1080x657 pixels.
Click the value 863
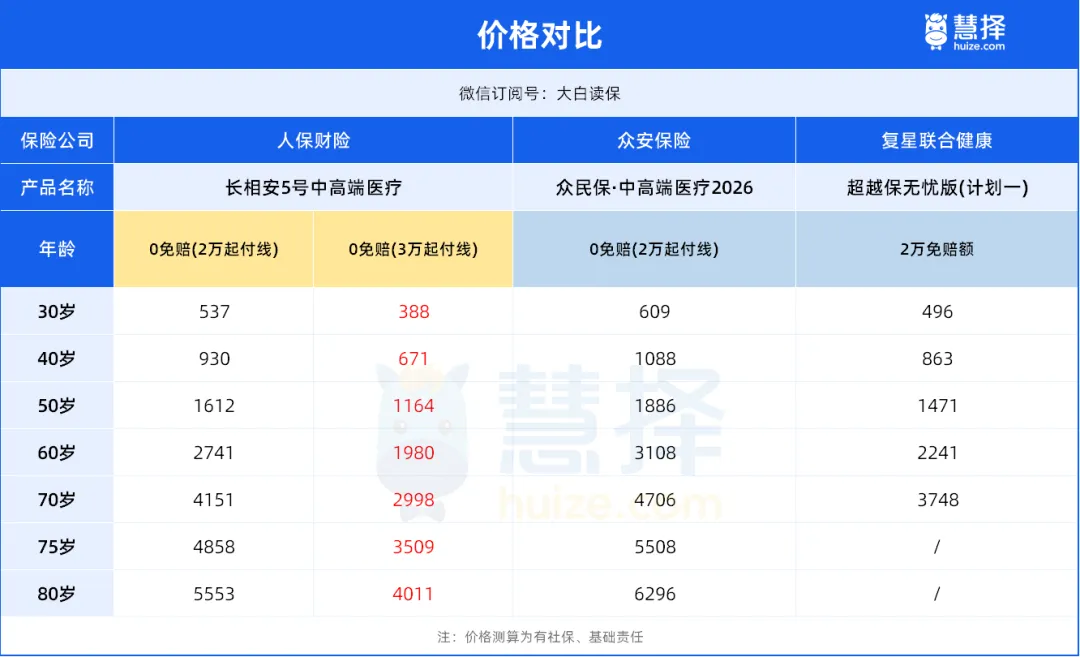pyautogui.click(x=937, y=359)
